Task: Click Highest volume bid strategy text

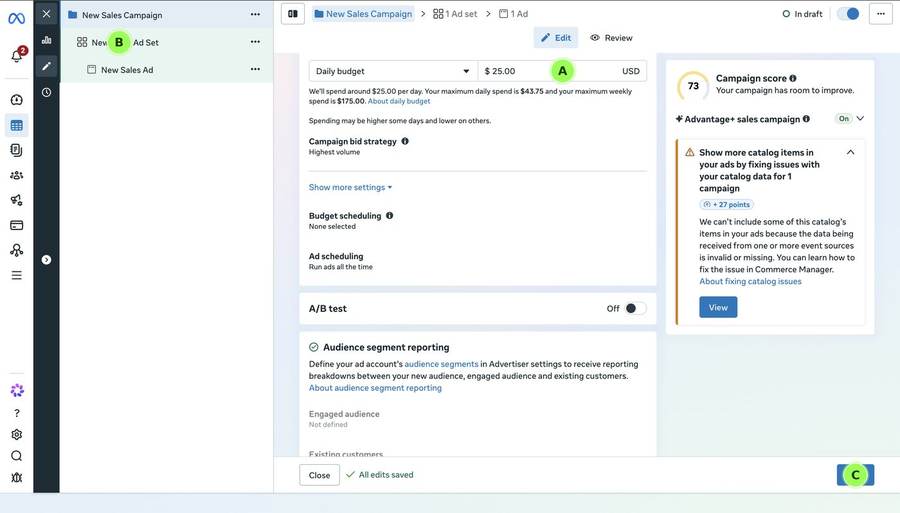Action: tap(335, 152)
